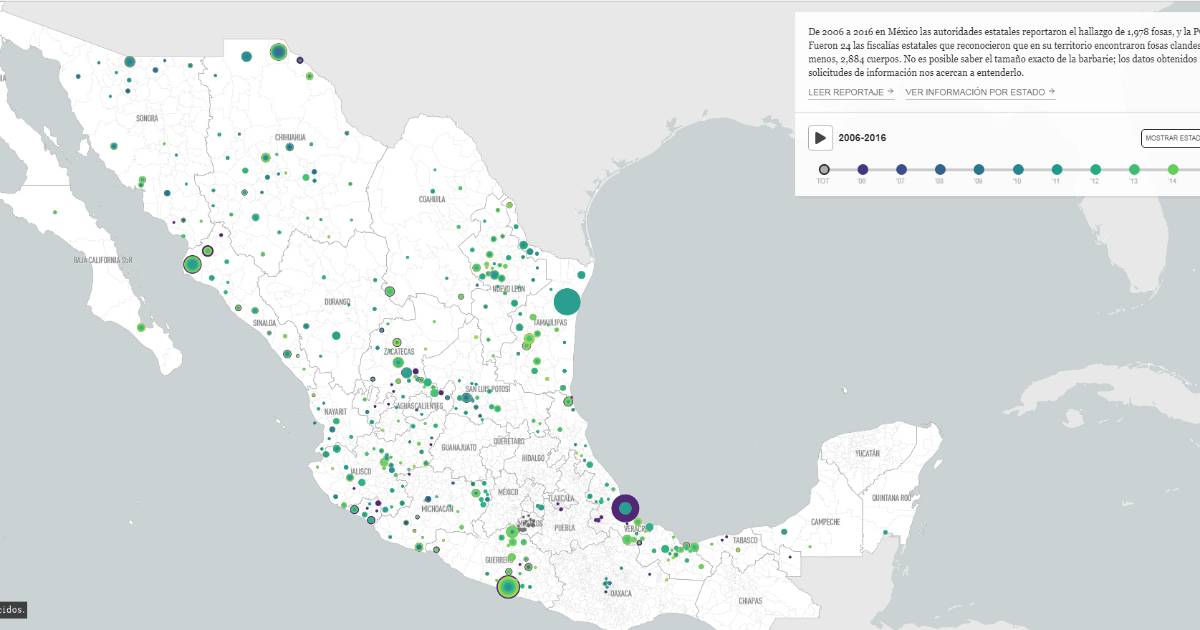Select the TOT total marker on the timeline
Viewport: 1200px width, 630px height.
point(823,170)
